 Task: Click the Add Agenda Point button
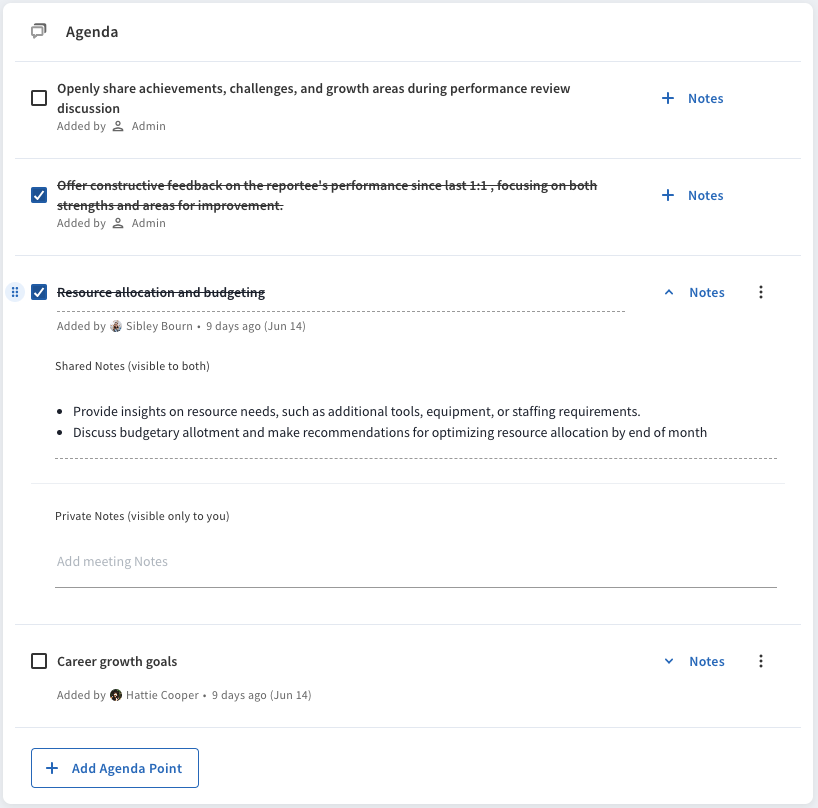(115, 768)
